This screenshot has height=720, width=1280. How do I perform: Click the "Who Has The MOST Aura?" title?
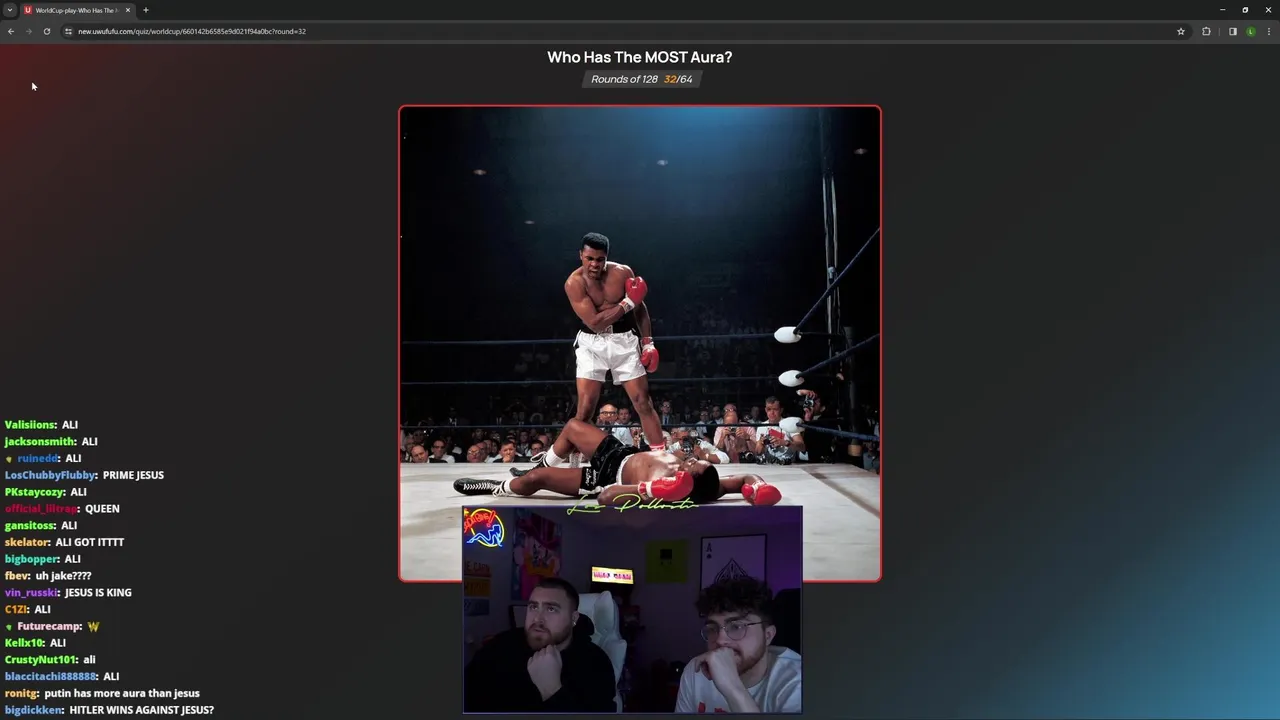click(640, 57)
